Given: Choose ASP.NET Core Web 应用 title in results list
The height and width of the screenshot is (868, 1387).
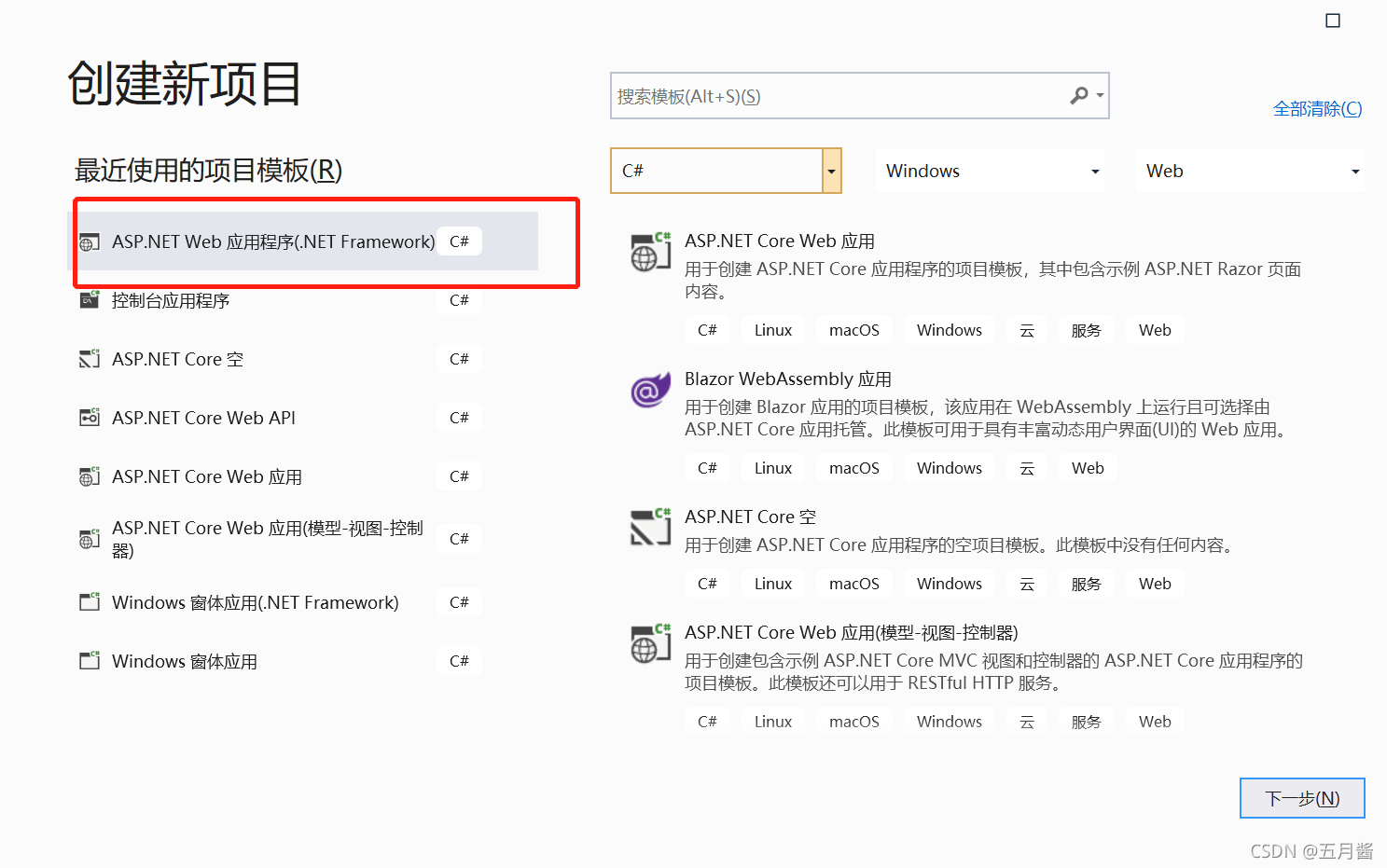Looking at the screenshot, I should pyautogui.click(x=780, y=241).
